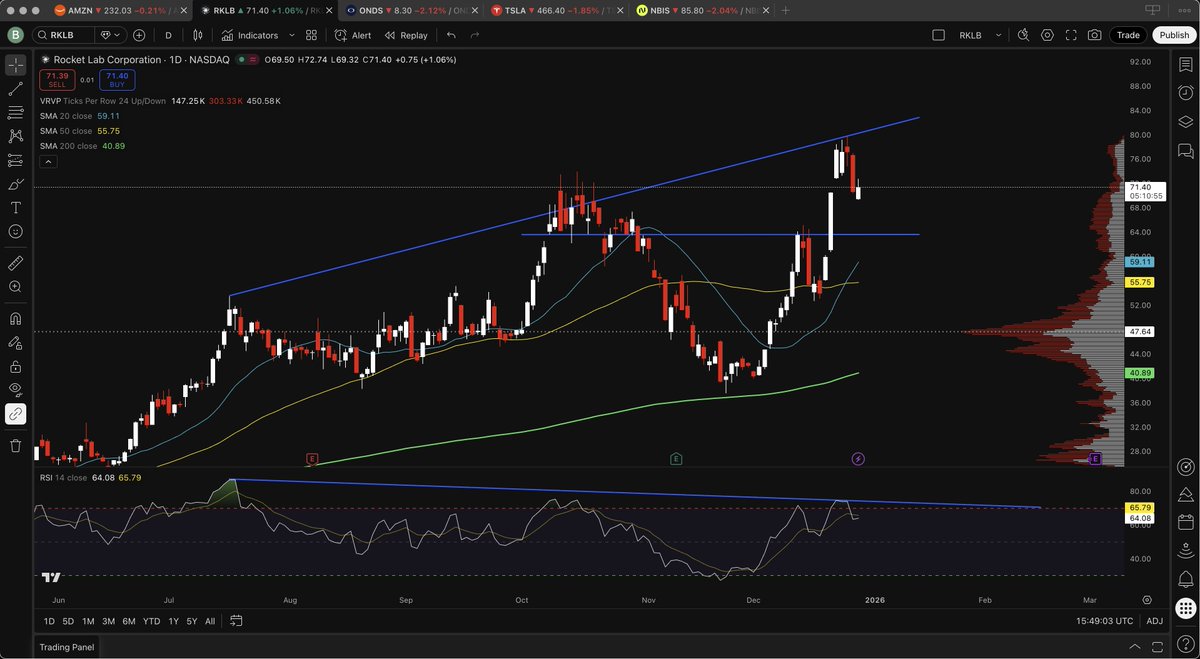Undo the last chart action

pos(451,35)
